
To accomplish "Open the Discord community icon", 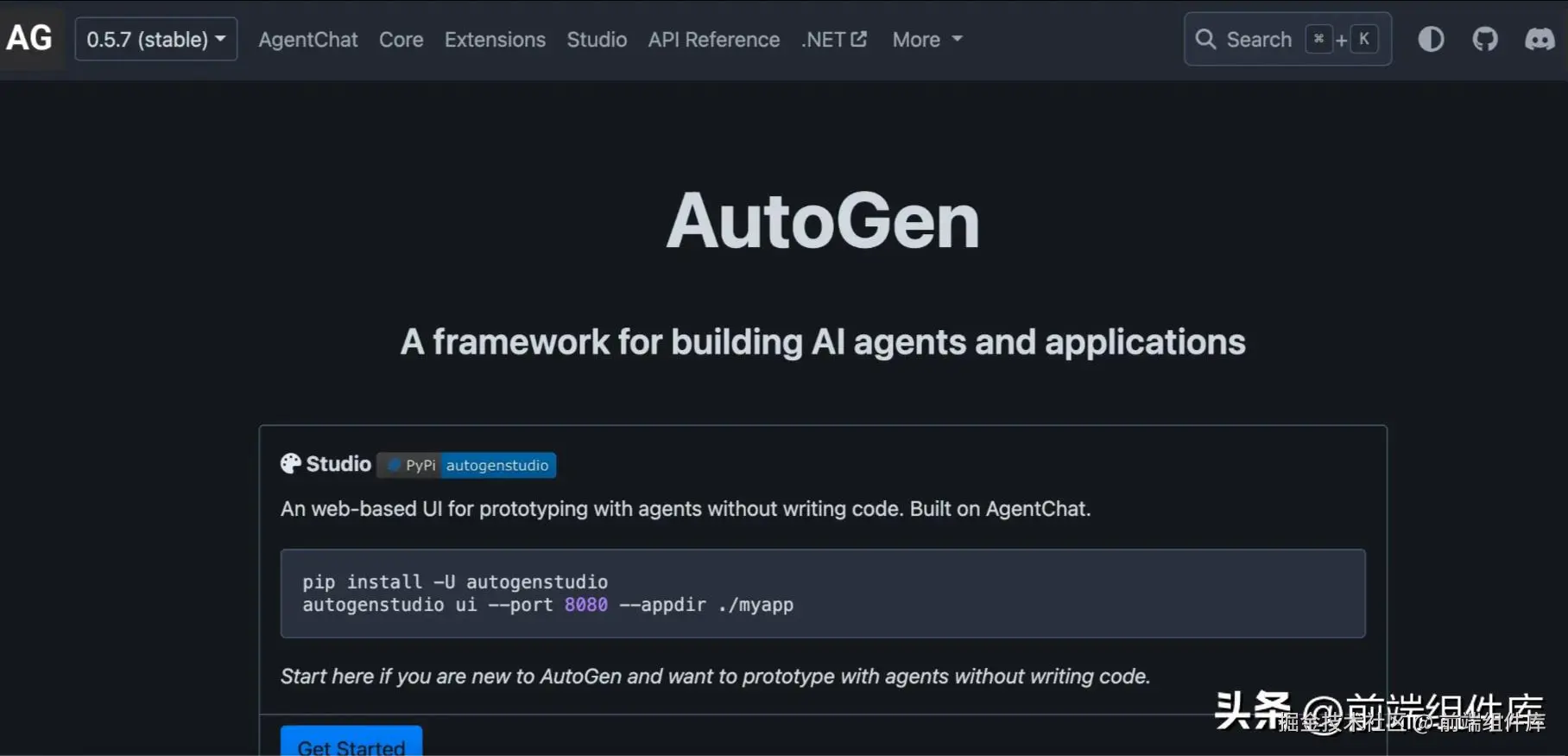I will [x=1540, y=39].
